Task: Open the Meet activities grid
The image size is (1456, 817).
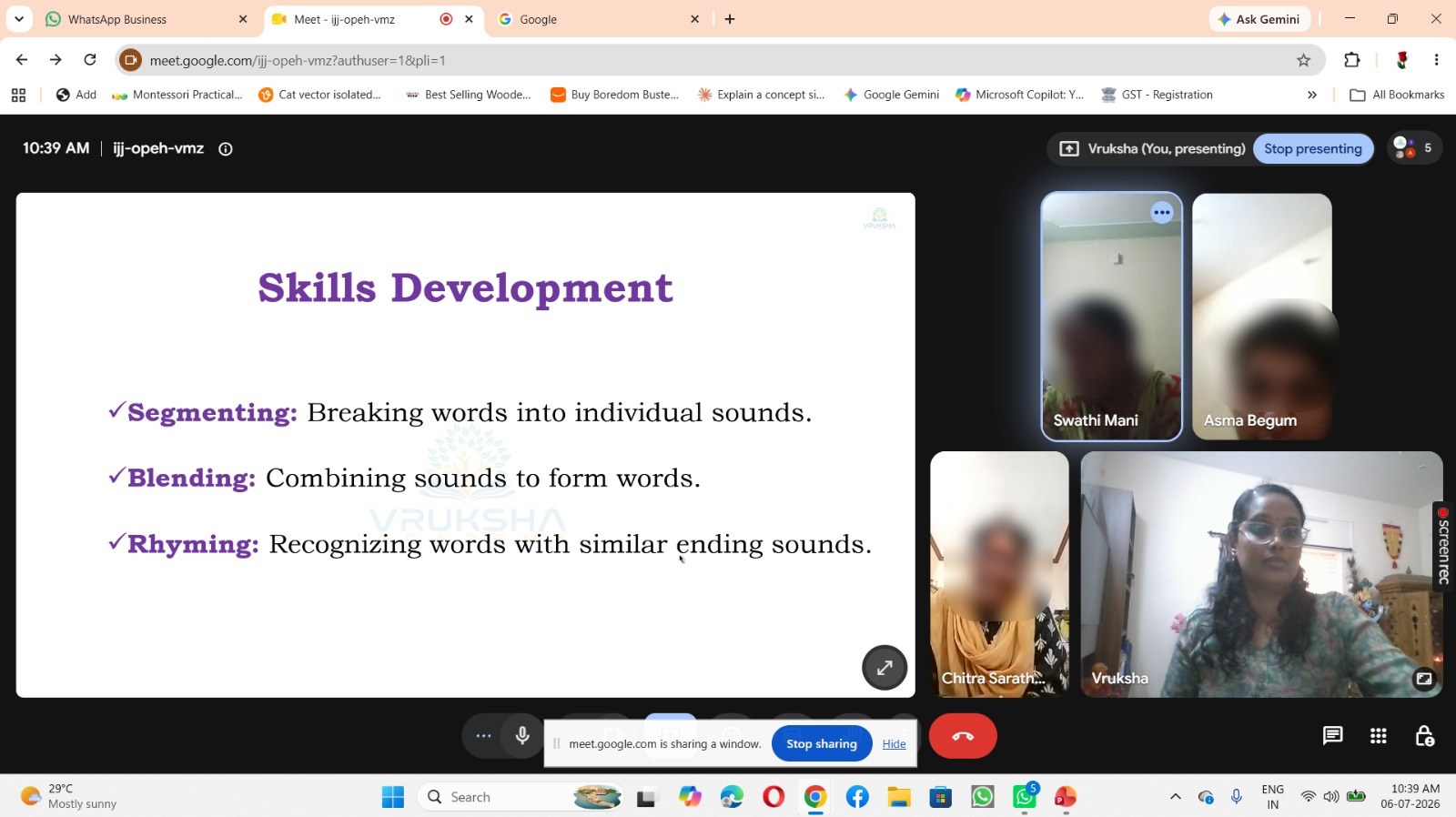Action: coord(1379,735)
